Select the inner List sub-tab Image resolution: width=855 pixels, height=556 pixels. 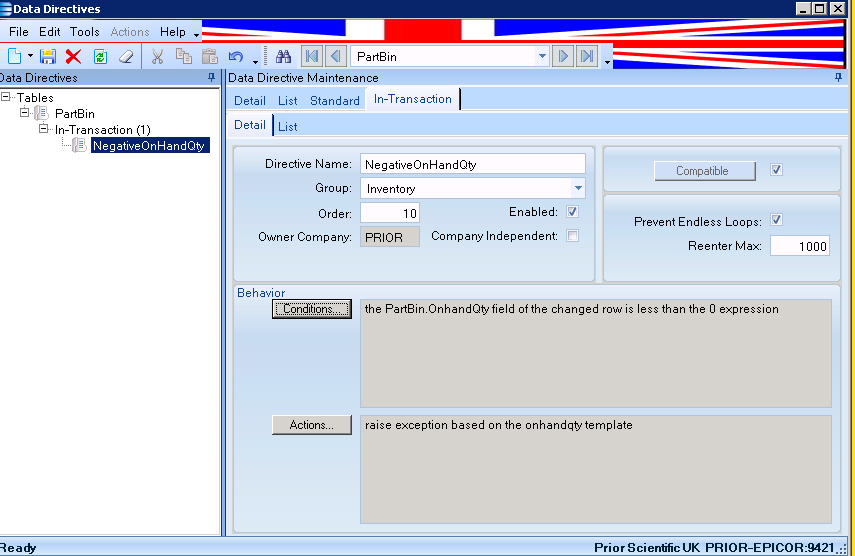pos(288,126)
